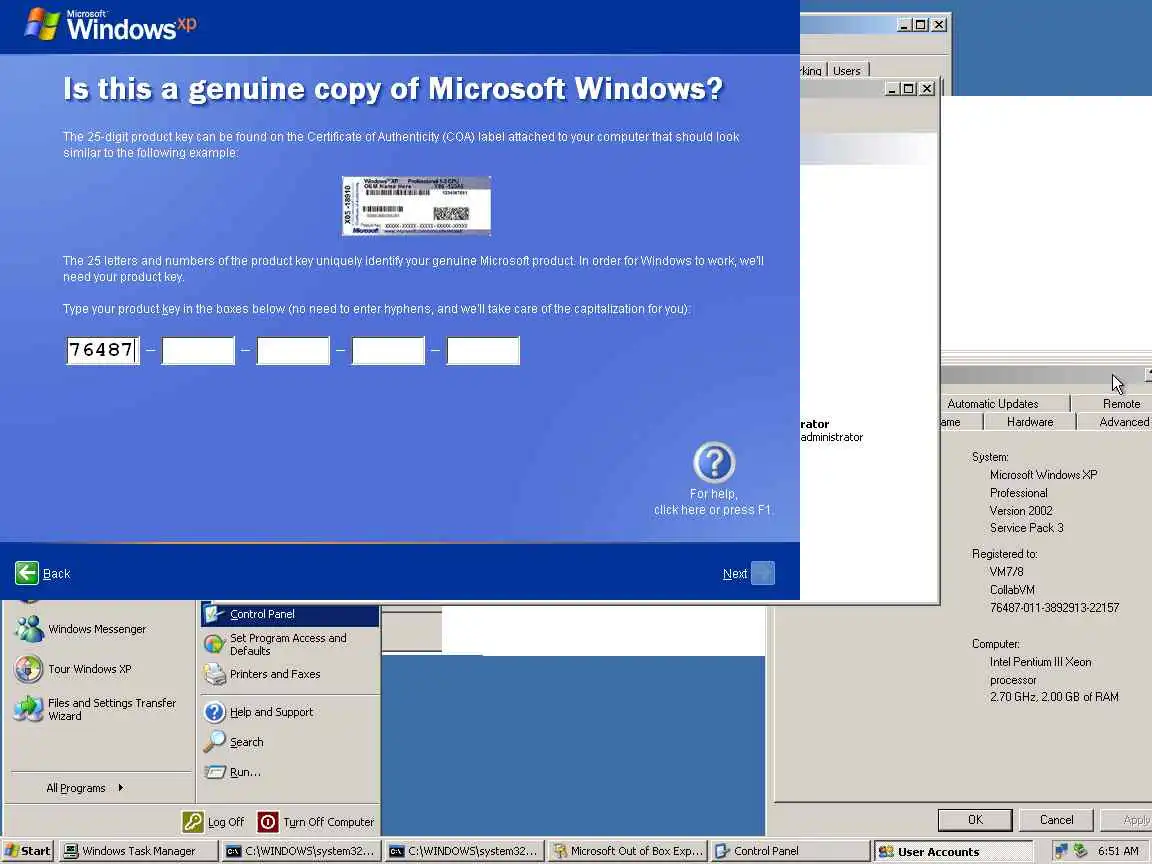This screenshot has width=1152, height=864.
Task: Switch to User Accounts taskbar item
Action: click(x=954, y=851)
